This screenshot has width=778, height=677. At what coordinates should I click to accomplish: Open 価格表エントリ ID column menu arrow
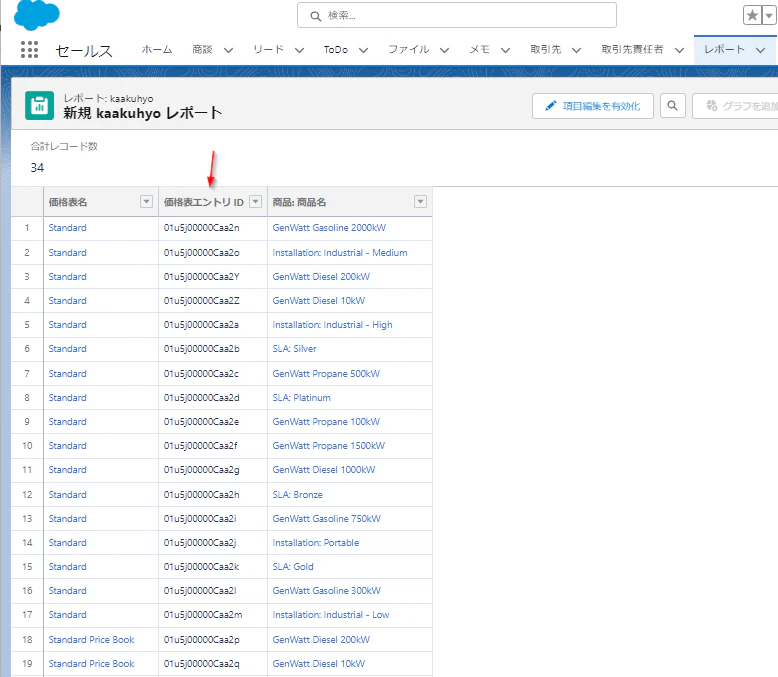(256, 202)
